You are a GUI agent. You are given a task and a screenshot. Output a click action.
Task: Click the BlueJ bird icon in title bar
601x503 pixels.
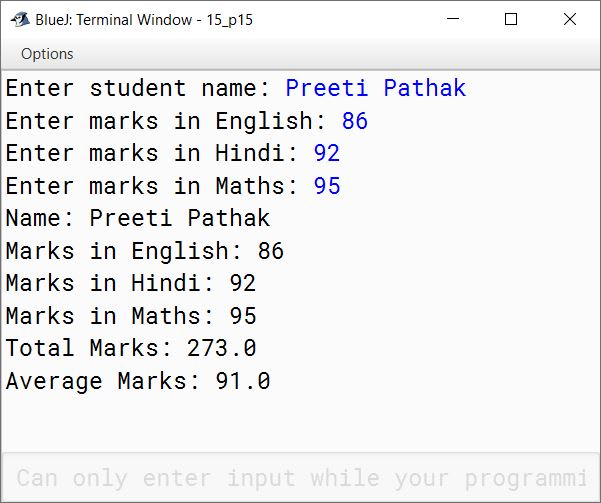coord(20,19)
